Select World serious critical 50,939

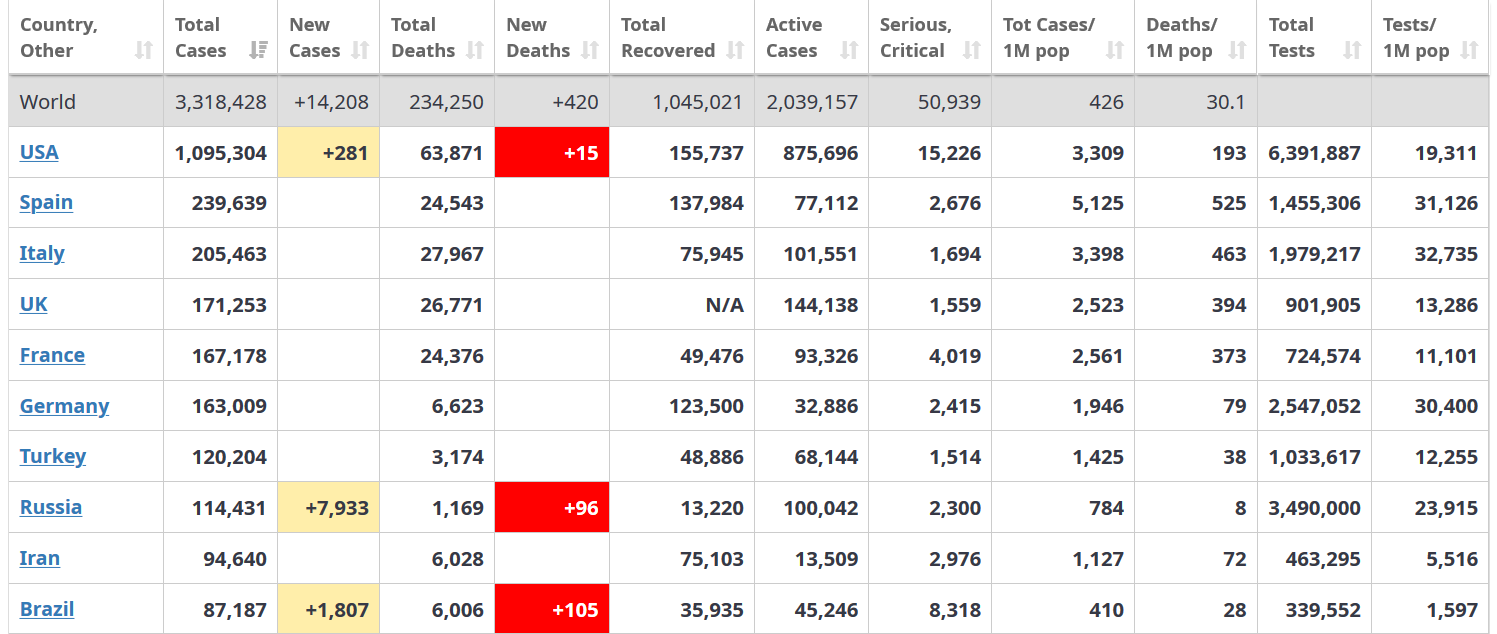[948, 102]
